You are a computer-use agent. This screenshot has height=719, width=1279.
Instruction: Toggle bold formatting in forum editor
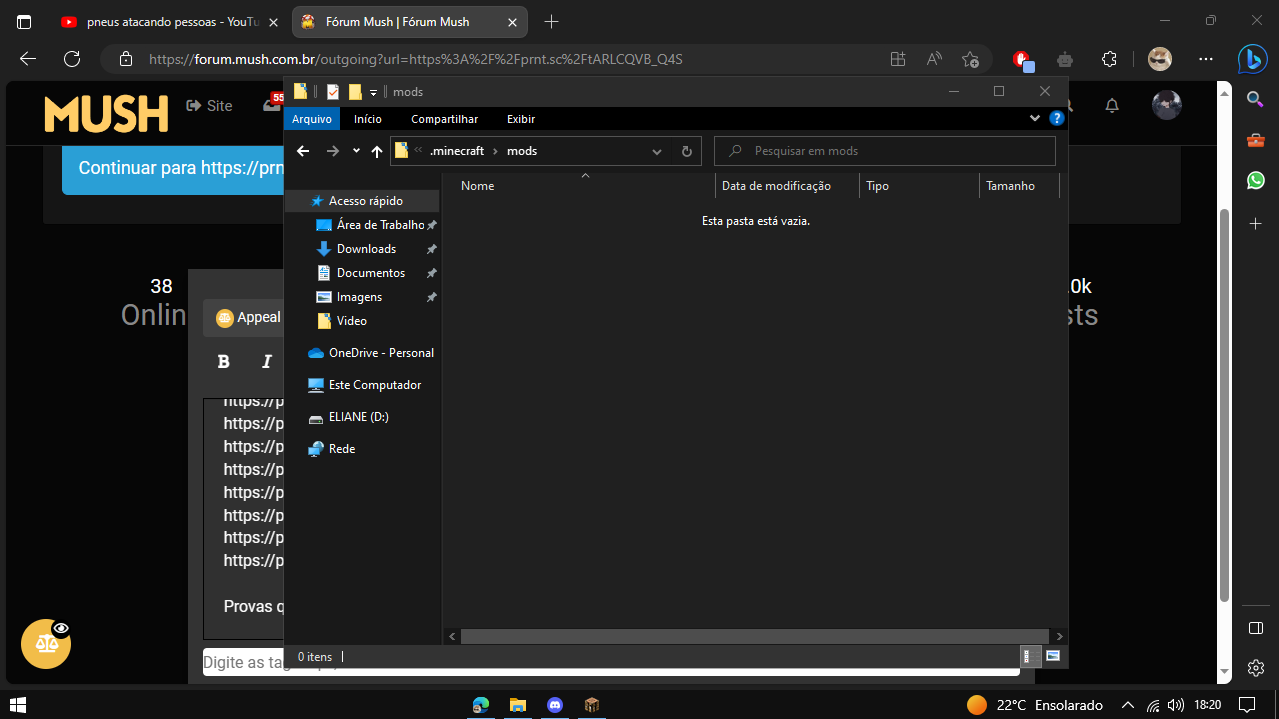click(x=224, y=362)
